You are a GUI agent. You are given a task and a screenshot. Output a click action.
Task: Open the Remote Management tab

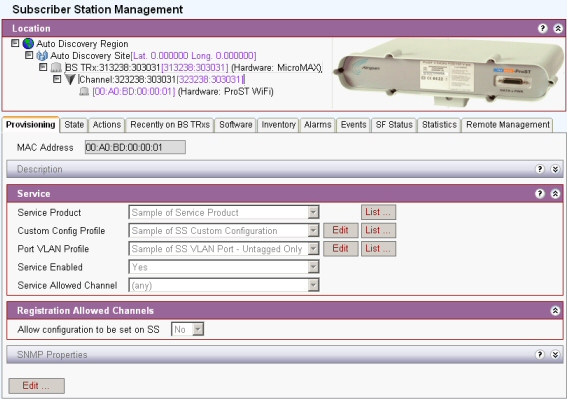(507, 125)
